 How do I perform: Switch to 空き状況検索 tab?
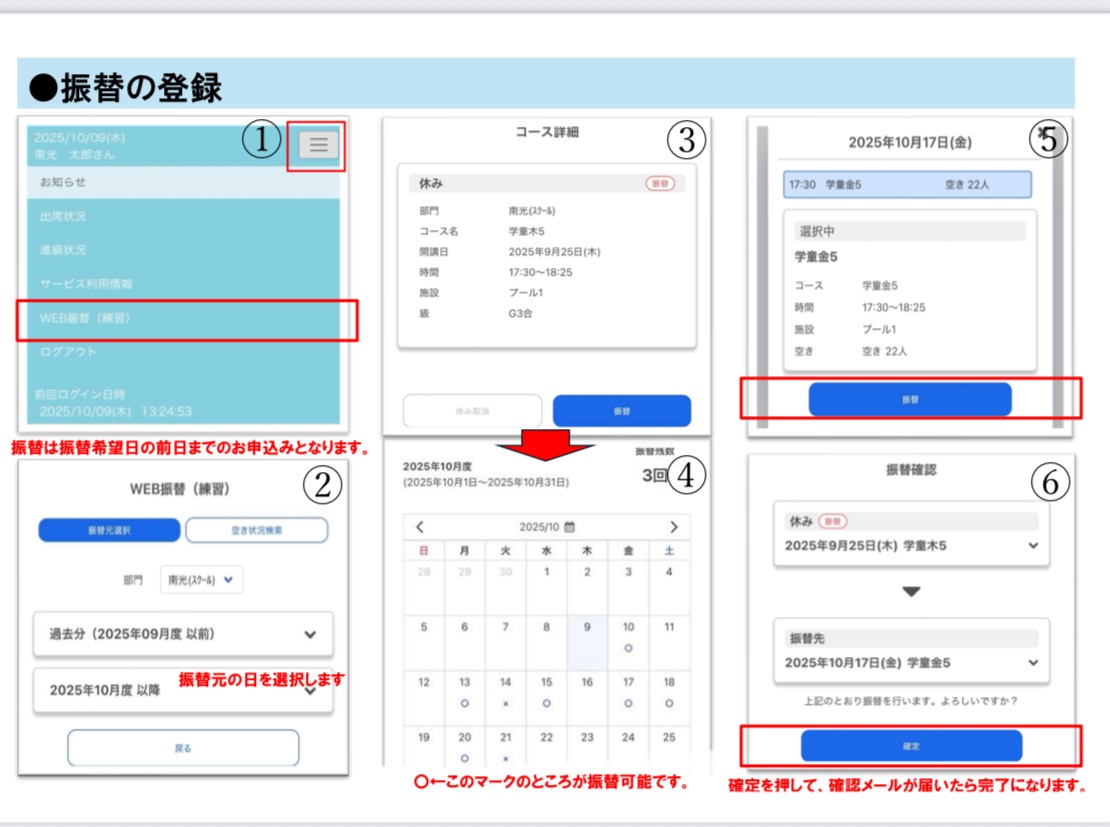tap(257, 530)
